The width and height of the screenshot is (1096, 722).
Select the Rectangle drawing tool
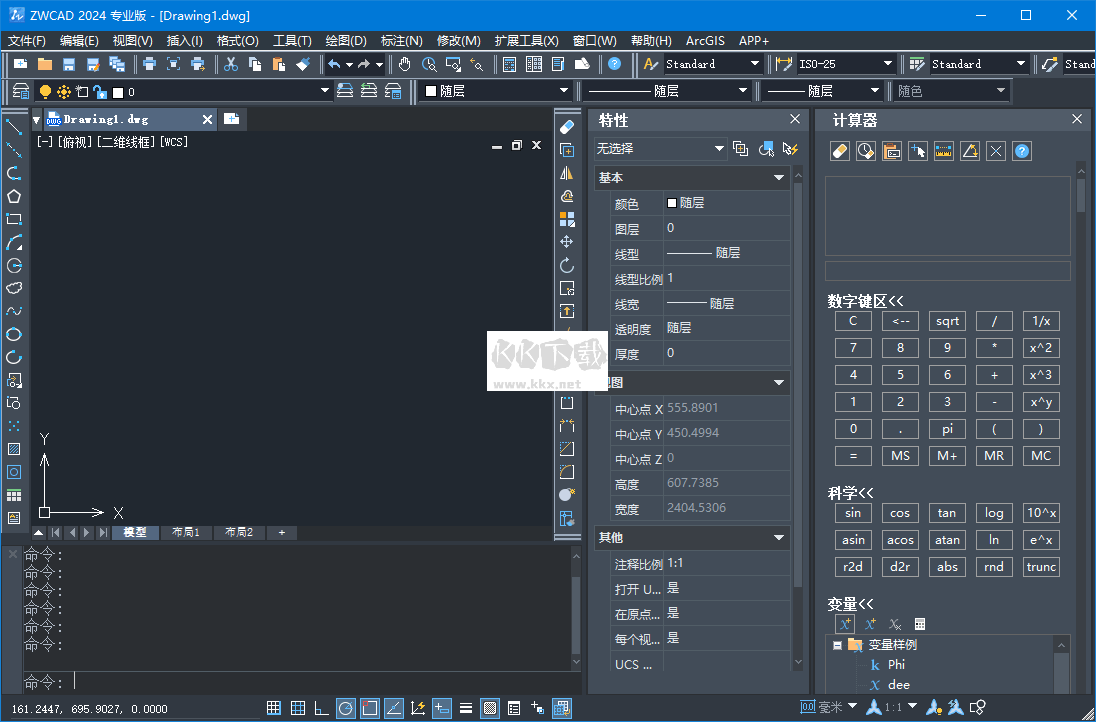tap(12, 219)
